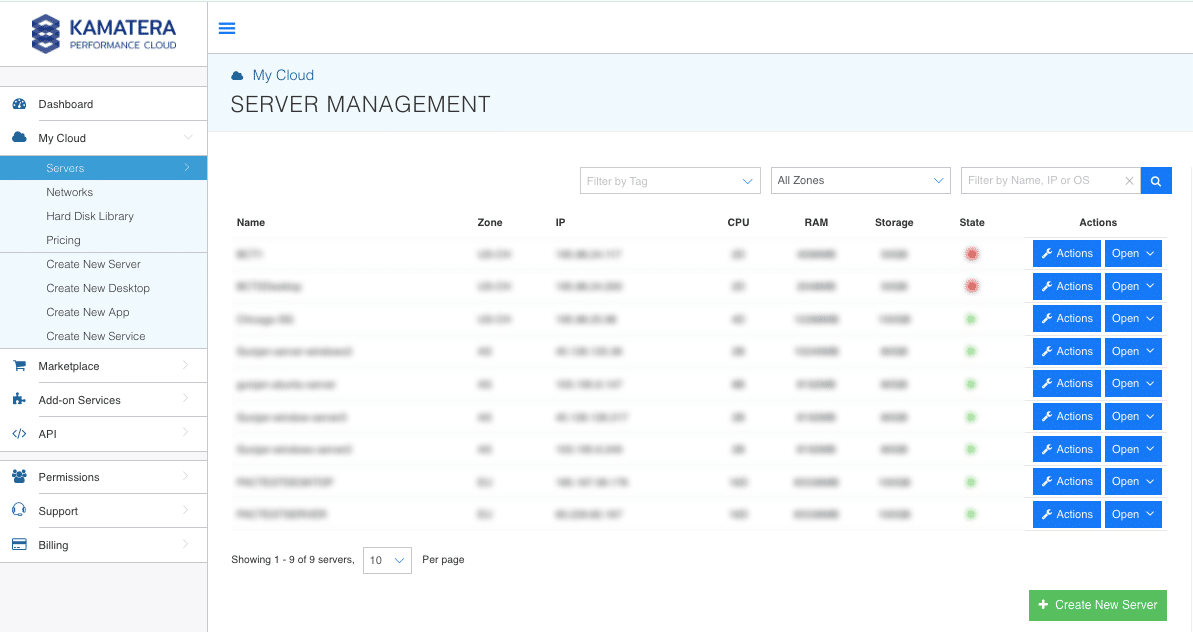Open the All Zones dropdown

(861, 181)
